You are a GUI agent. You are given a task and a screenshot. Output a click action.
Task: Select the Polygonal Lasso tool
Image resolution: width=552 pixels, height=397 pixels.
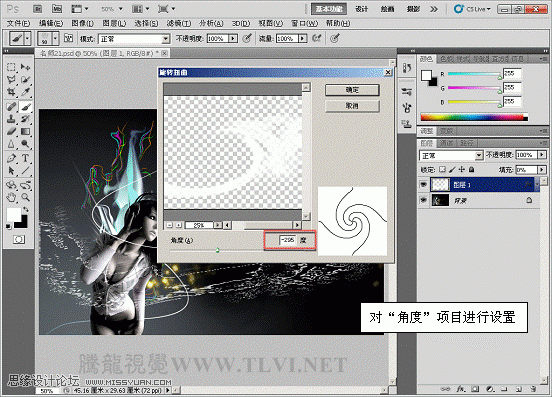[11, 80]
